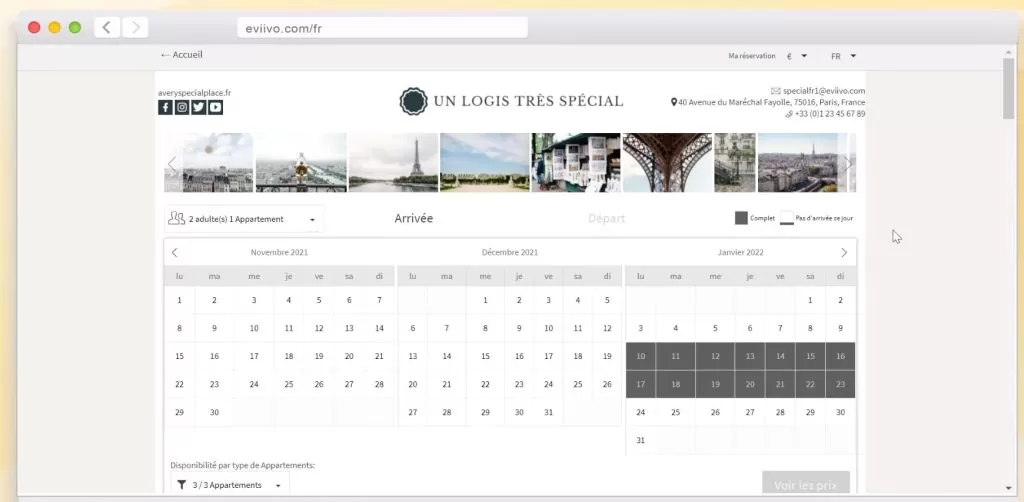Screen dimensions: 1024x502
Task: Click the browser address bar eviivo.com/fr
Action: tap(383, 28)
